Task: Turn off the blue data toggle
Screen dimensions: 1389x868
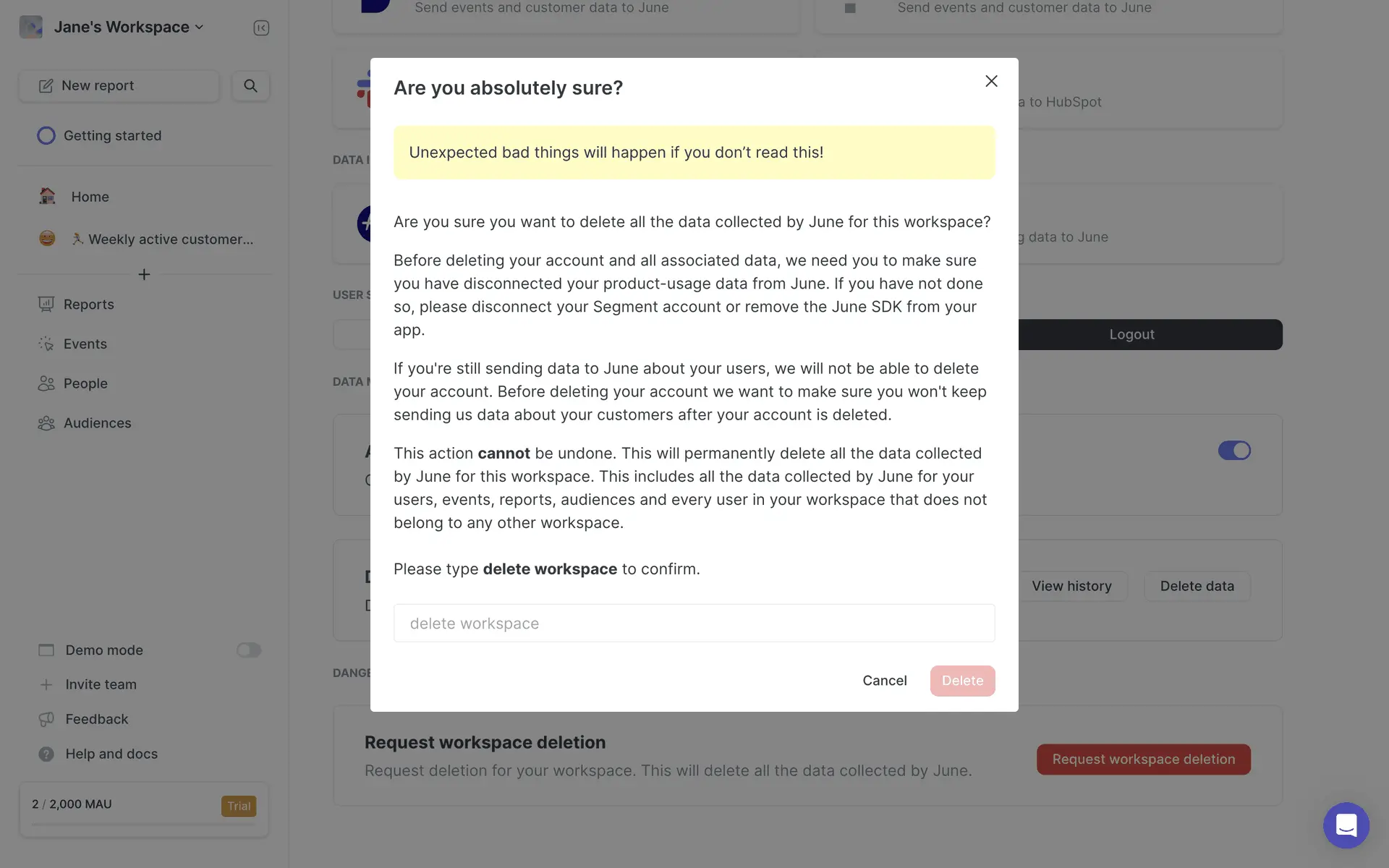Action: point(1233,451)
